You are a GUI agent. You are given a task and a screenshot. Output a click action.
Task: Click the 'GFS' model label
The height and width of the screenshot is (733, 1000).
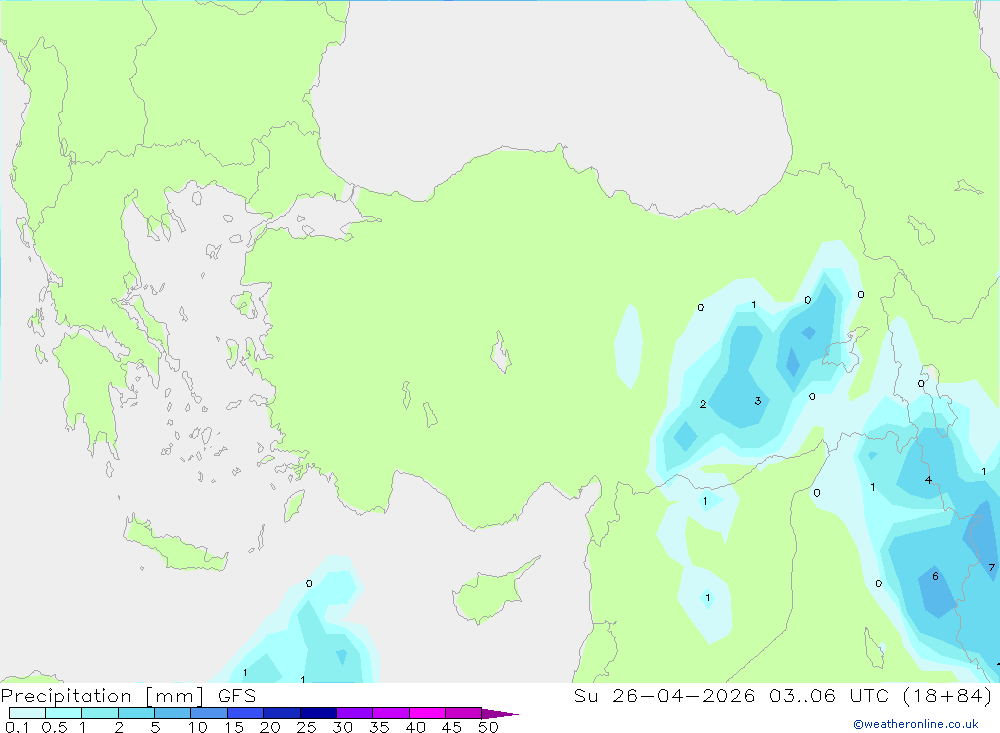coord(237,696)
